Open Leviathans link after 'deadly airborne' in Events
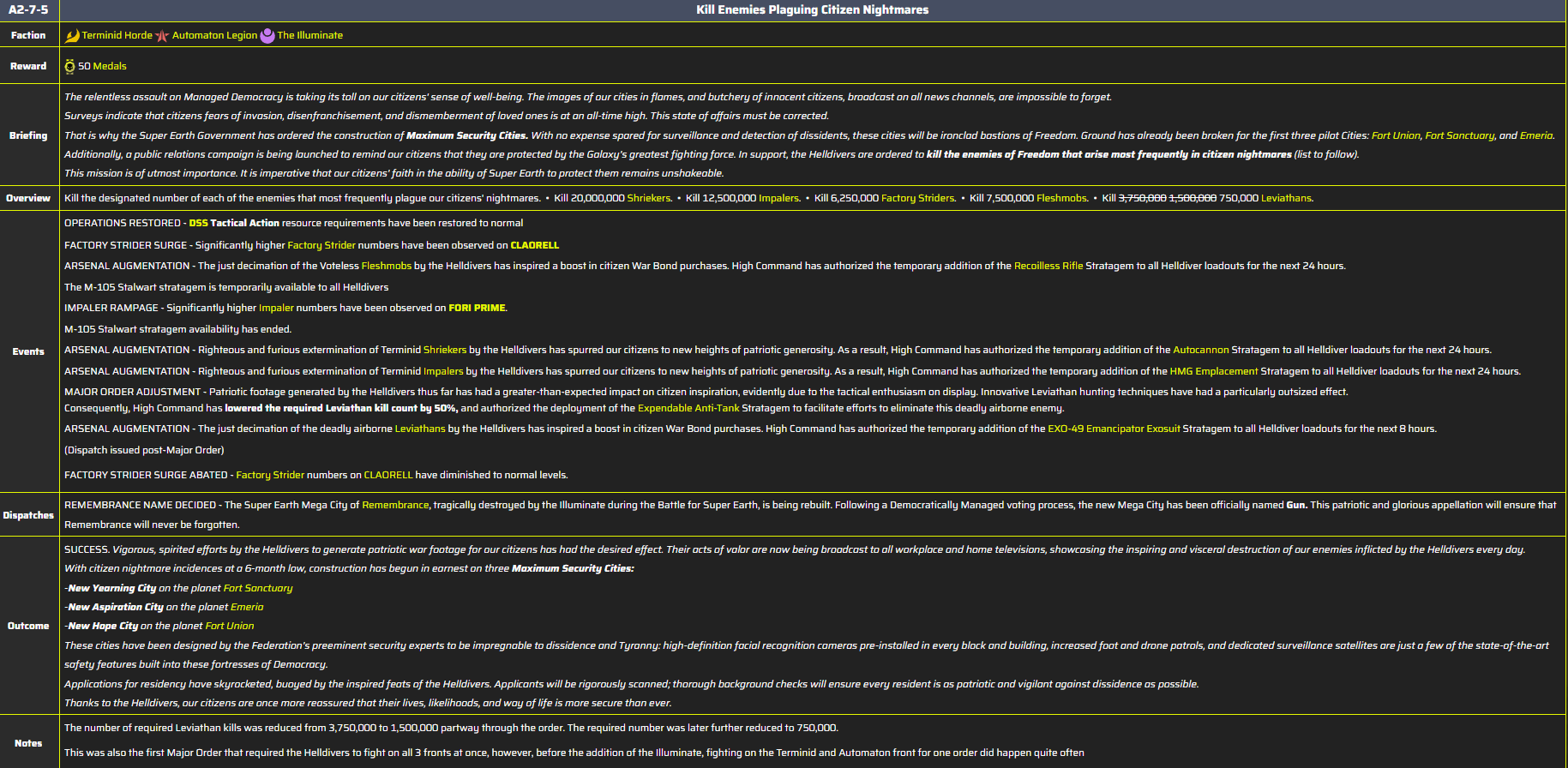Screen dimensions: 1568x768 (x=420, y=429)
